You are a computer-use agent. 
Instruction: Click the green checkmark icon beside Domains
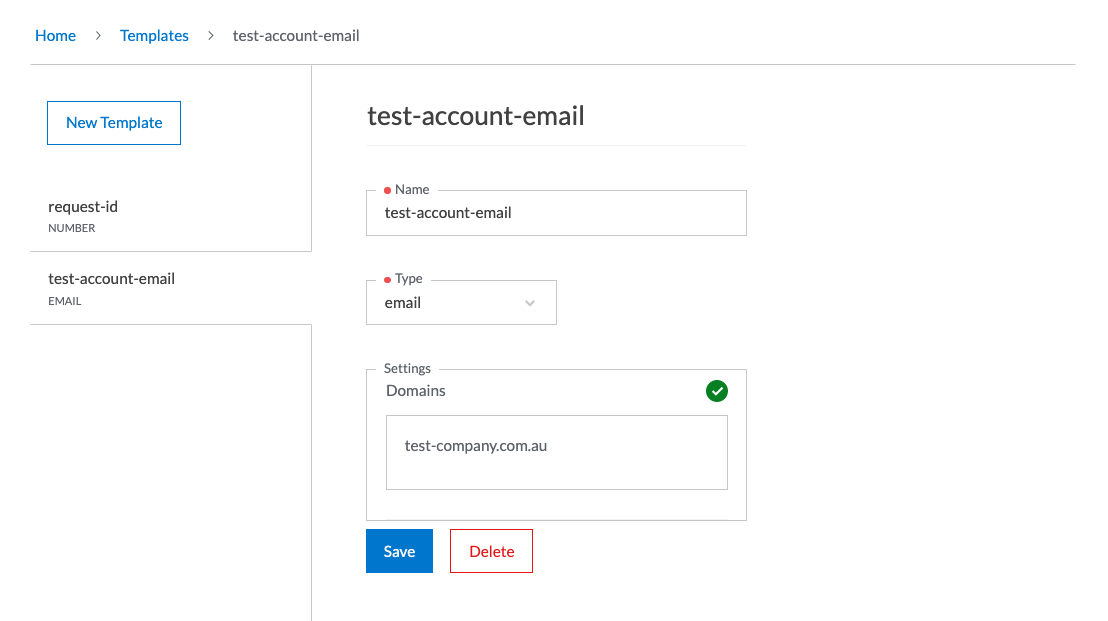(717, 391)
